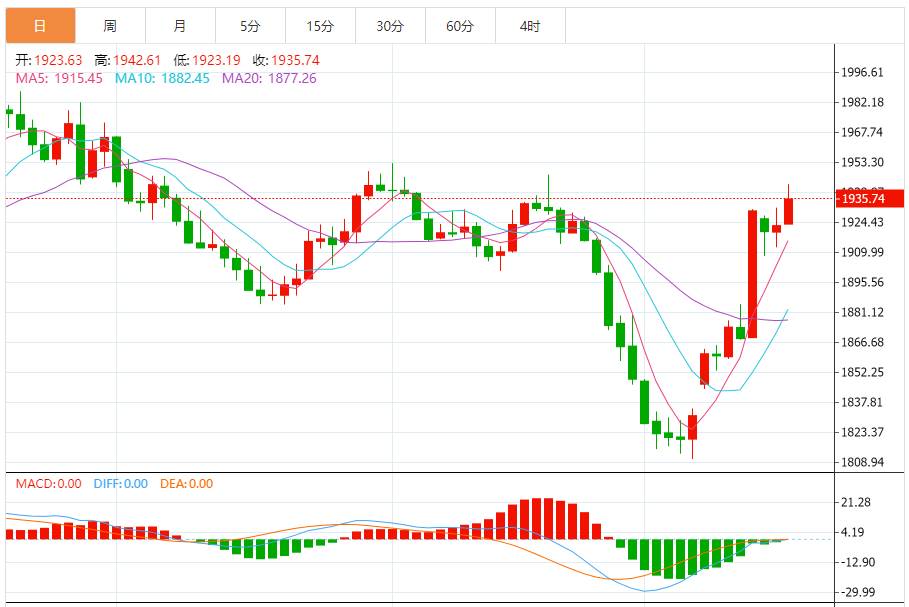Viewport: 909px width, 607px height.
Task: Click the MA20: 1877.26 indicator label
Action: point(270,78)
